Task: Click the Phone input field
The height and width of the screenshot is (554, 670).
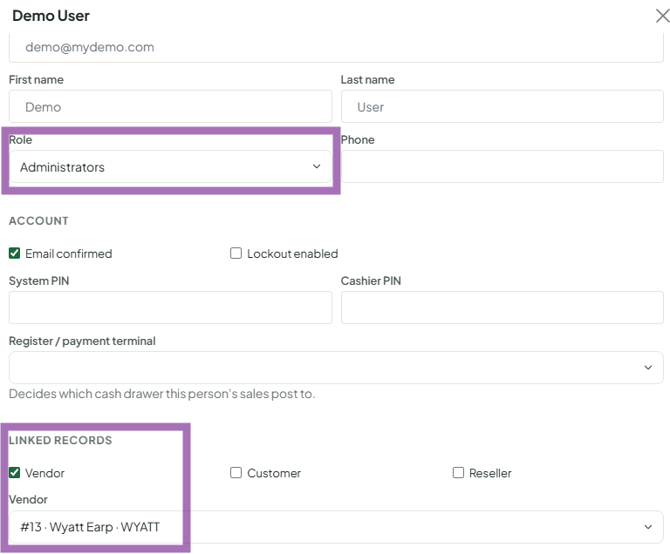Action: click(x=502, y=167)
